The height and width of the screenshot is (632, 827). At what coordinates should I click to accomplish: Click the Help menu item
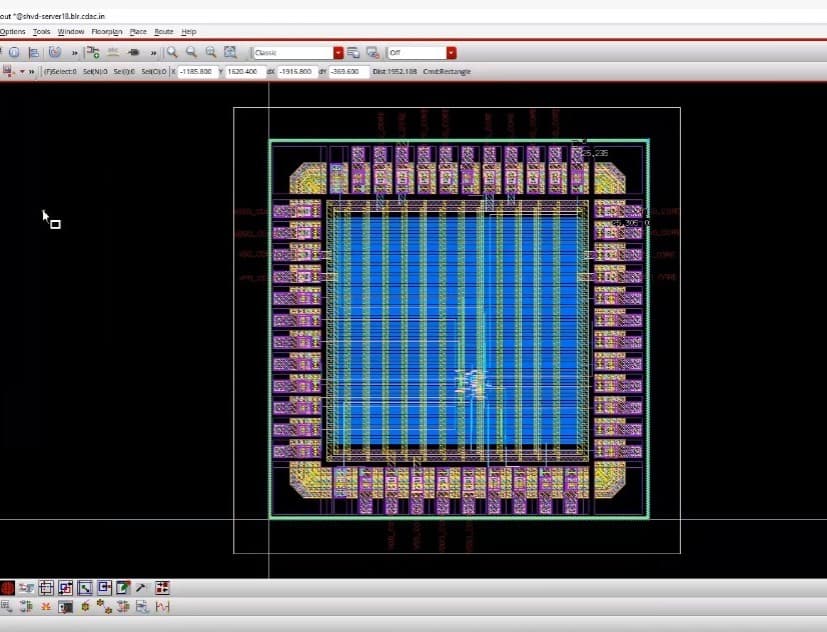(x=188, y=32)
